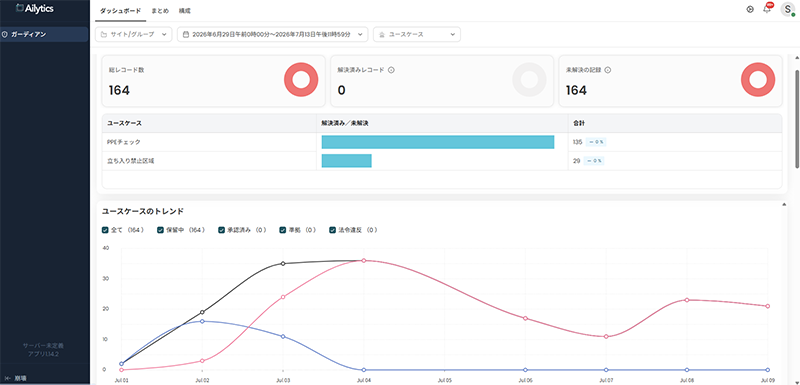Click the 0 value under 解決済みレコード
This screenshot has height=385, width=800.
tap(341, 91)
